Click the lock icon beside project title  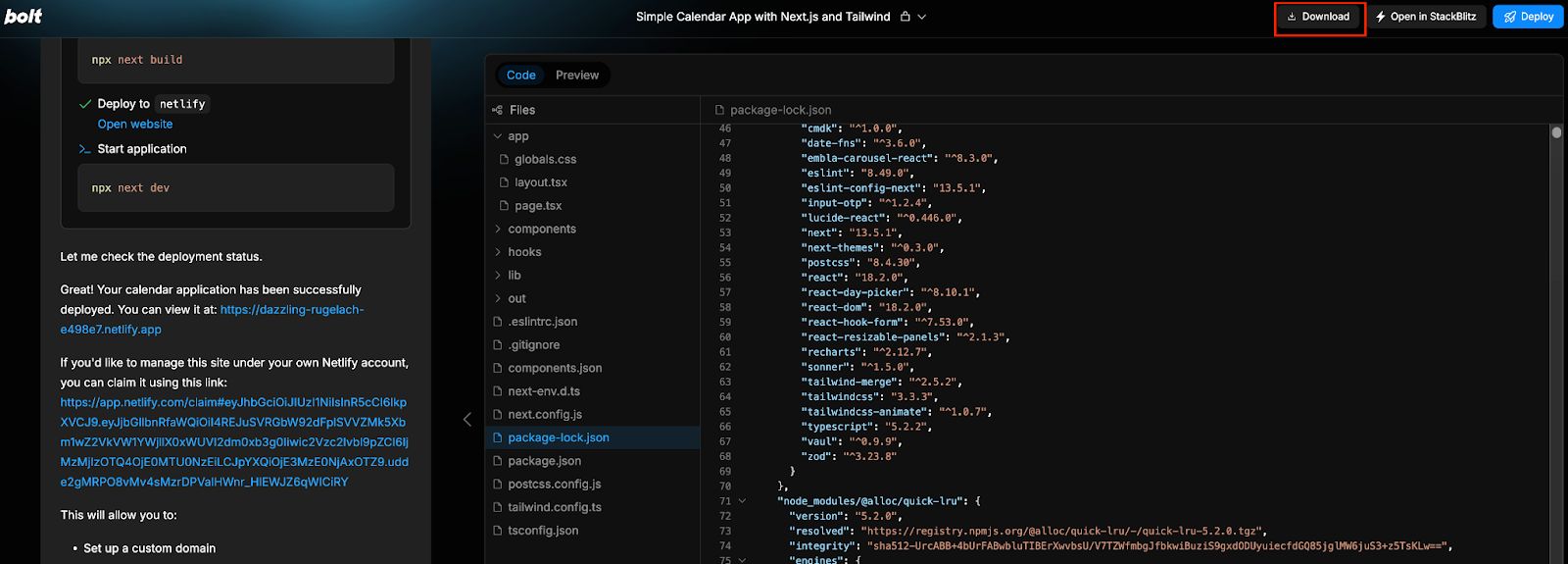coord(906,17)
